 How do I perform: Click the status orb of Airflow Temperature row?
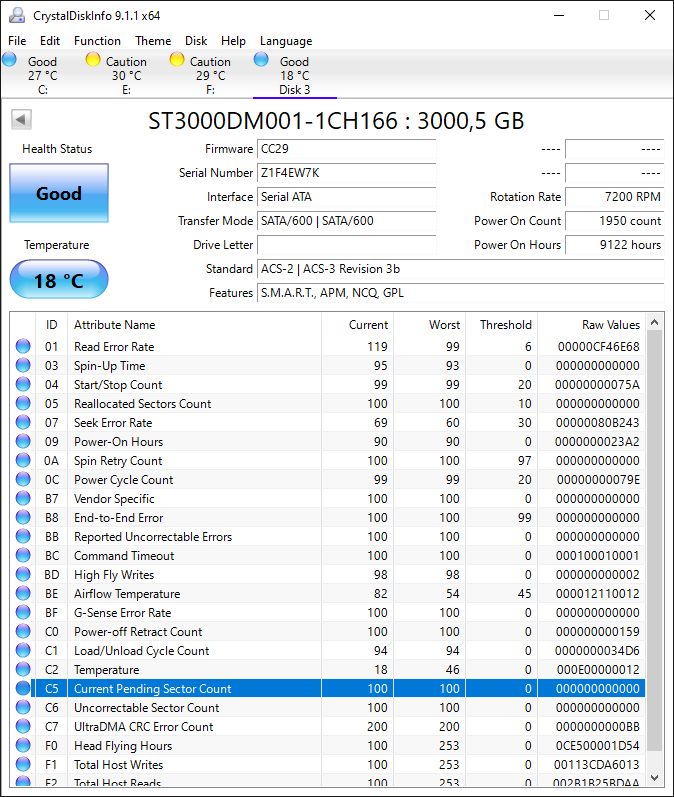[23, 593]
